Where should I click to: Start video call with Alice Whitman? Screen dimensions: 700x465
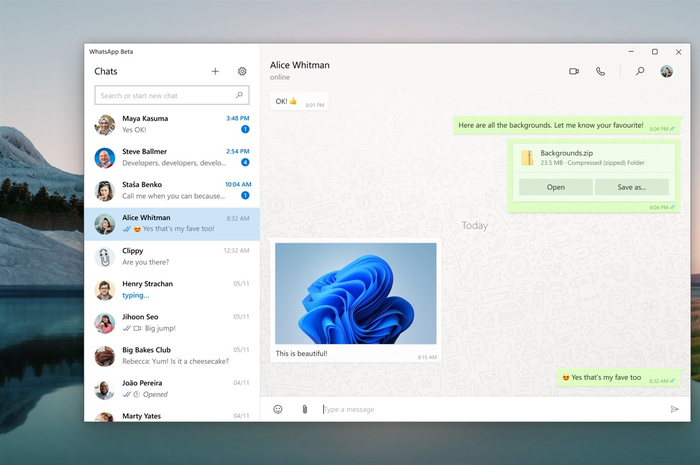pos(574,71)
